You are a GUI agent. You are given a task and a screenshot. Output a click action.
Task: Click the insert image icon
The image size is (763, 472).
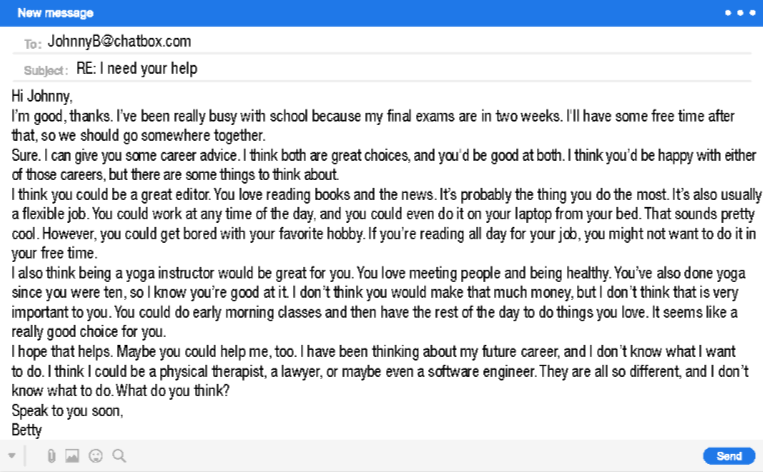[x=72, y=456]
